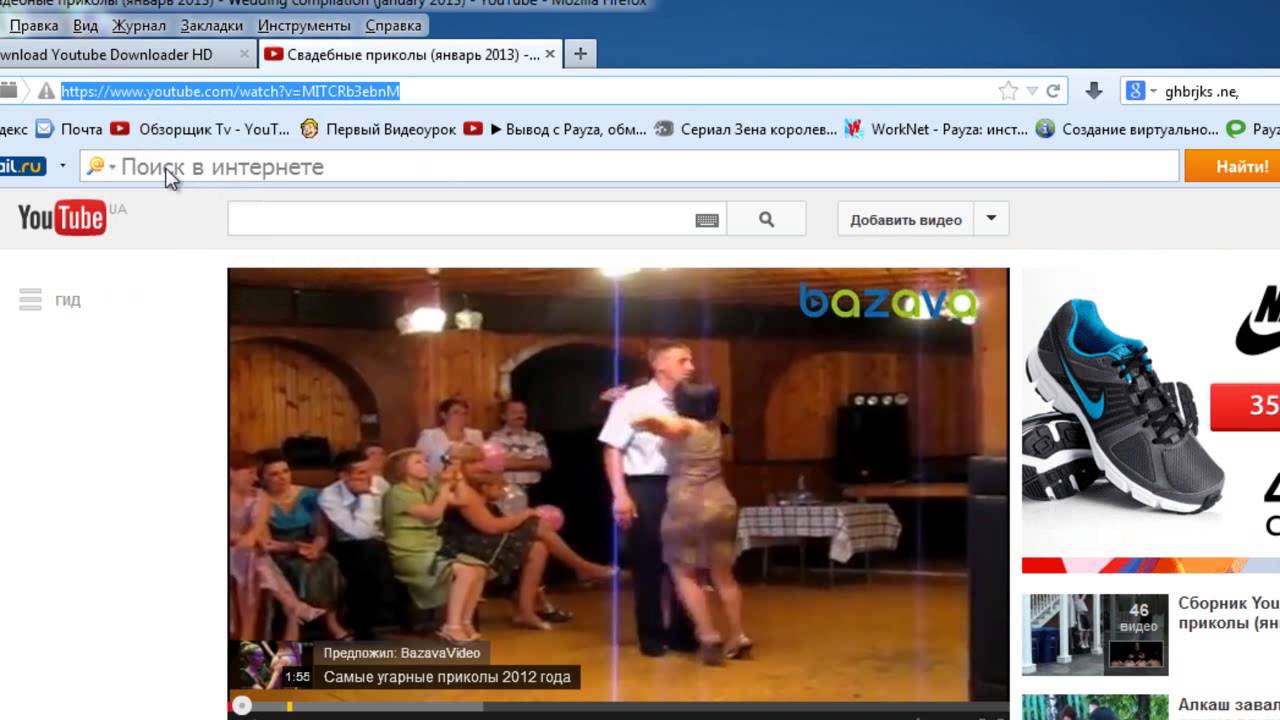Open the Первый Видеоурок bookmark

378,129
